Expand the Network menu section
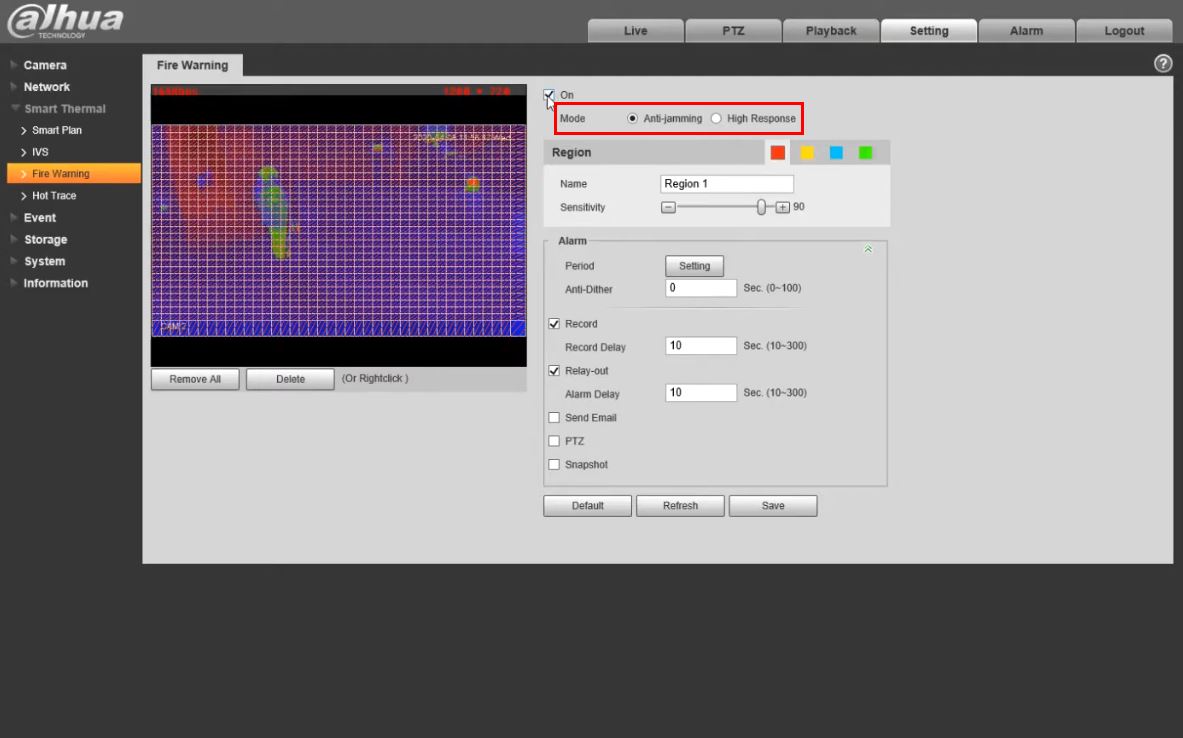The image size is (1183, 738). [46, 87]
